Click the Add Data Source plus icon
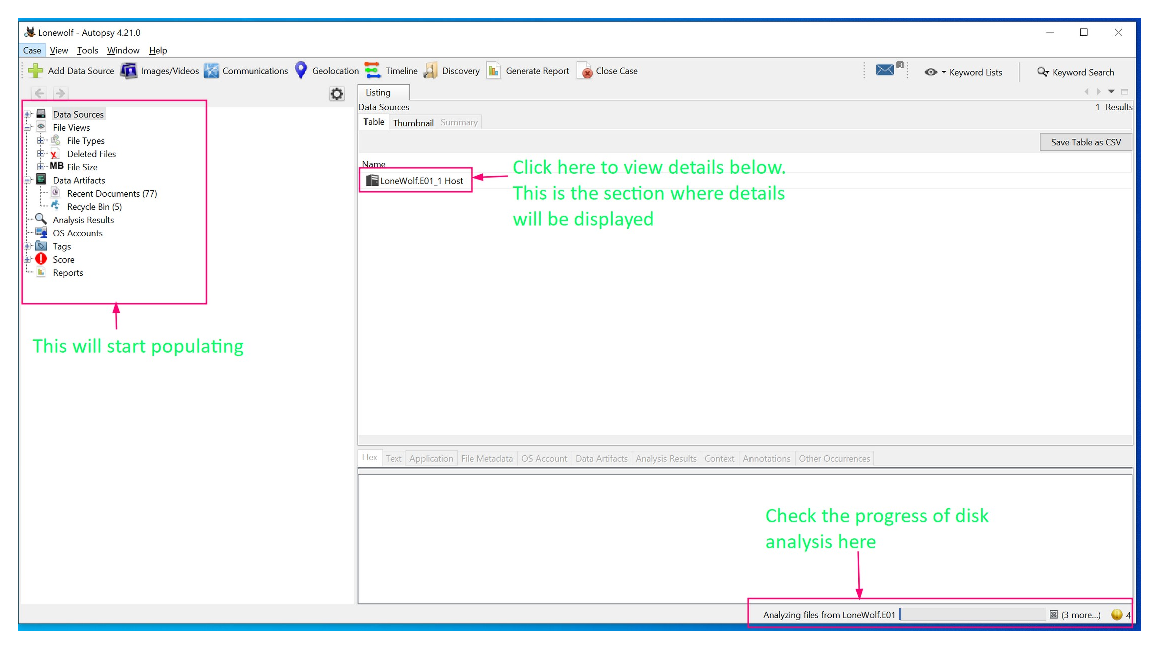 click(x=35, y=71)
